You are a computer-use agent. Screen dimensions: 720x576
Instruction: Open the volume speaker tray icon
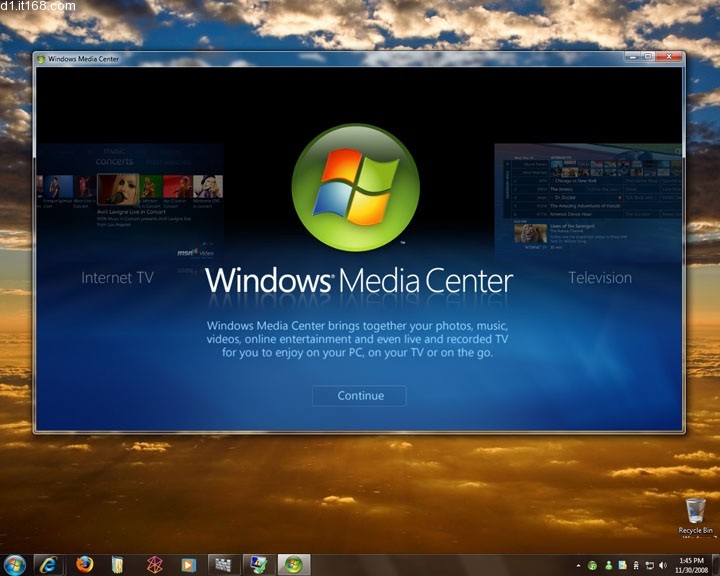tap(663, 565)
